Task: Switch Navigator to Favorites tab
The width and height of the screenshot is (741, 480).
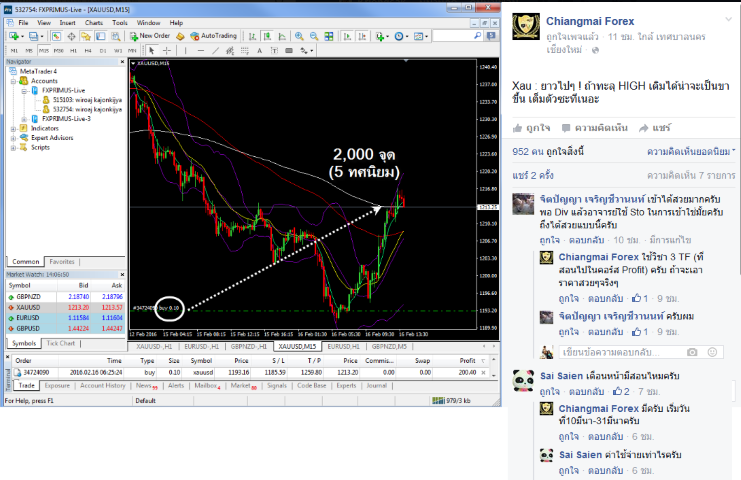Action: [x=62, y=262]
